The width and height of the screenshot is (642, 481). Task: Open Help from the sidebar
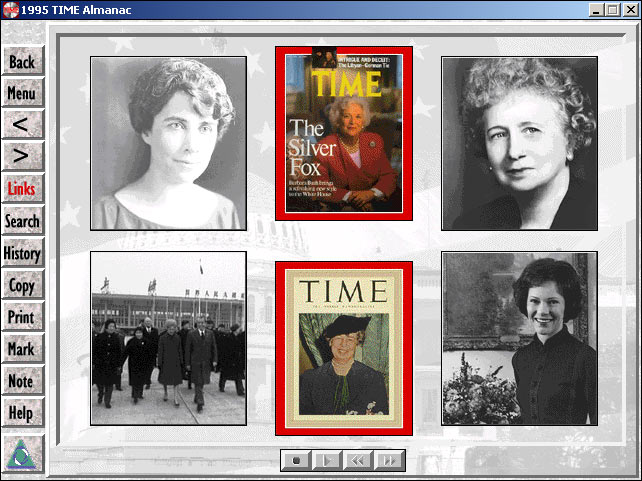[22, 413]
